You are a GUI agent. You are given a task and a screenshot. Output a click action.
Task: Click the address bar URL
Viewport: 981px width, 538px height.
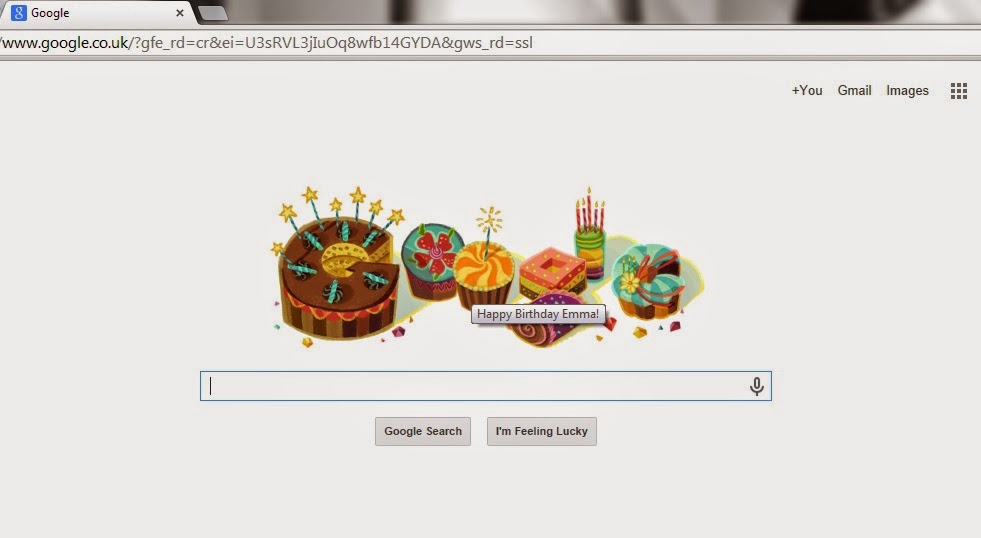coord(267,43)
